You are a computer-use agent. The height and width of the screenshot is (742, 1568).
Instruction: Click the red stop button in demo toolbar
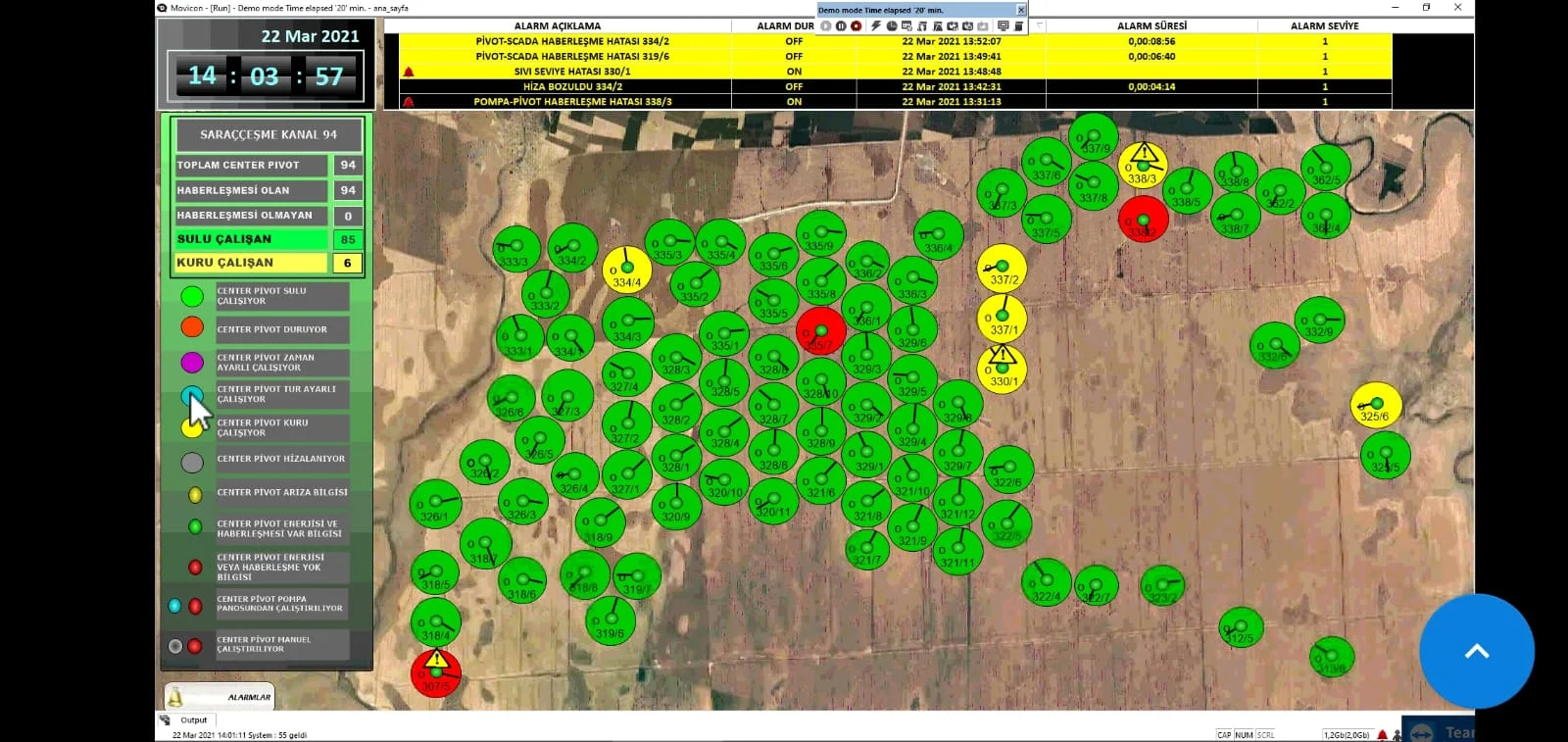tap(856, 26)
